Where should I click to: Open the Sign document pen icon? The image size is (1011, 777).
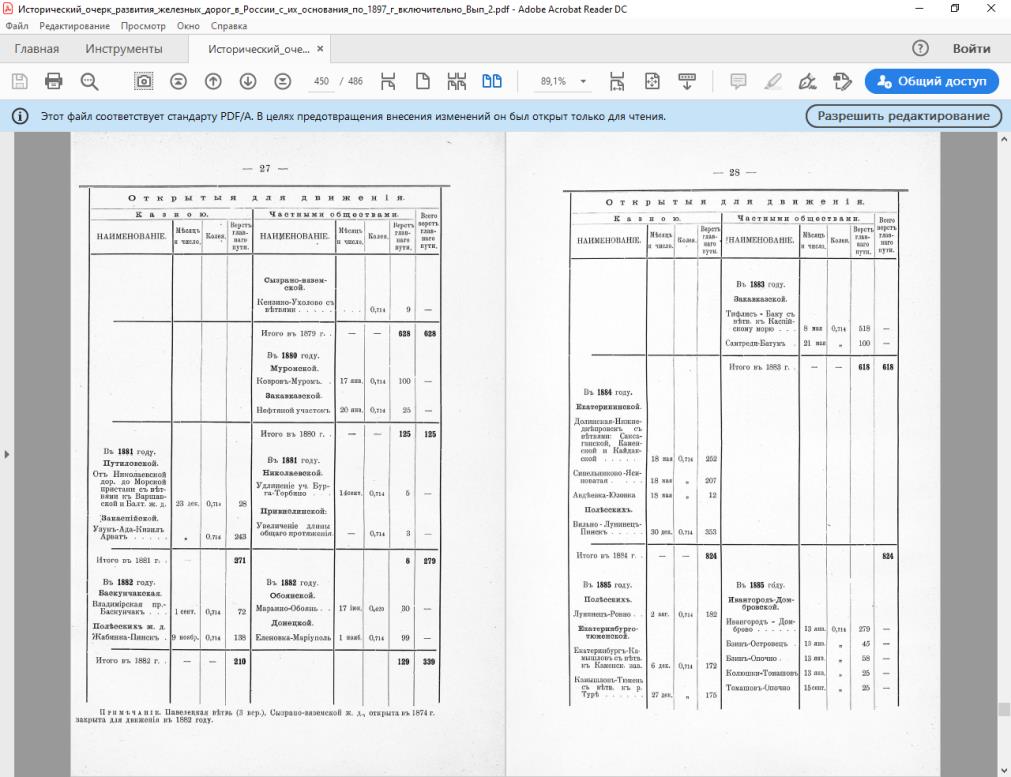(807, 82)
